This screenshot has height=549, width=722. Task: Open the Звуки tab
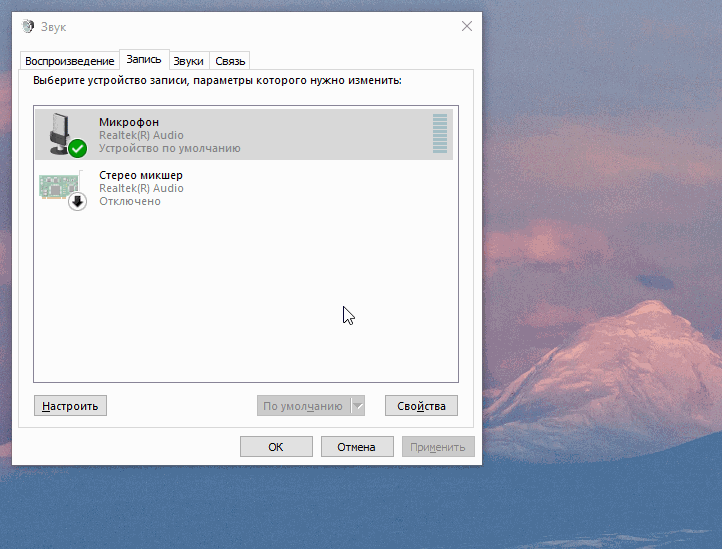pos(188,61)
